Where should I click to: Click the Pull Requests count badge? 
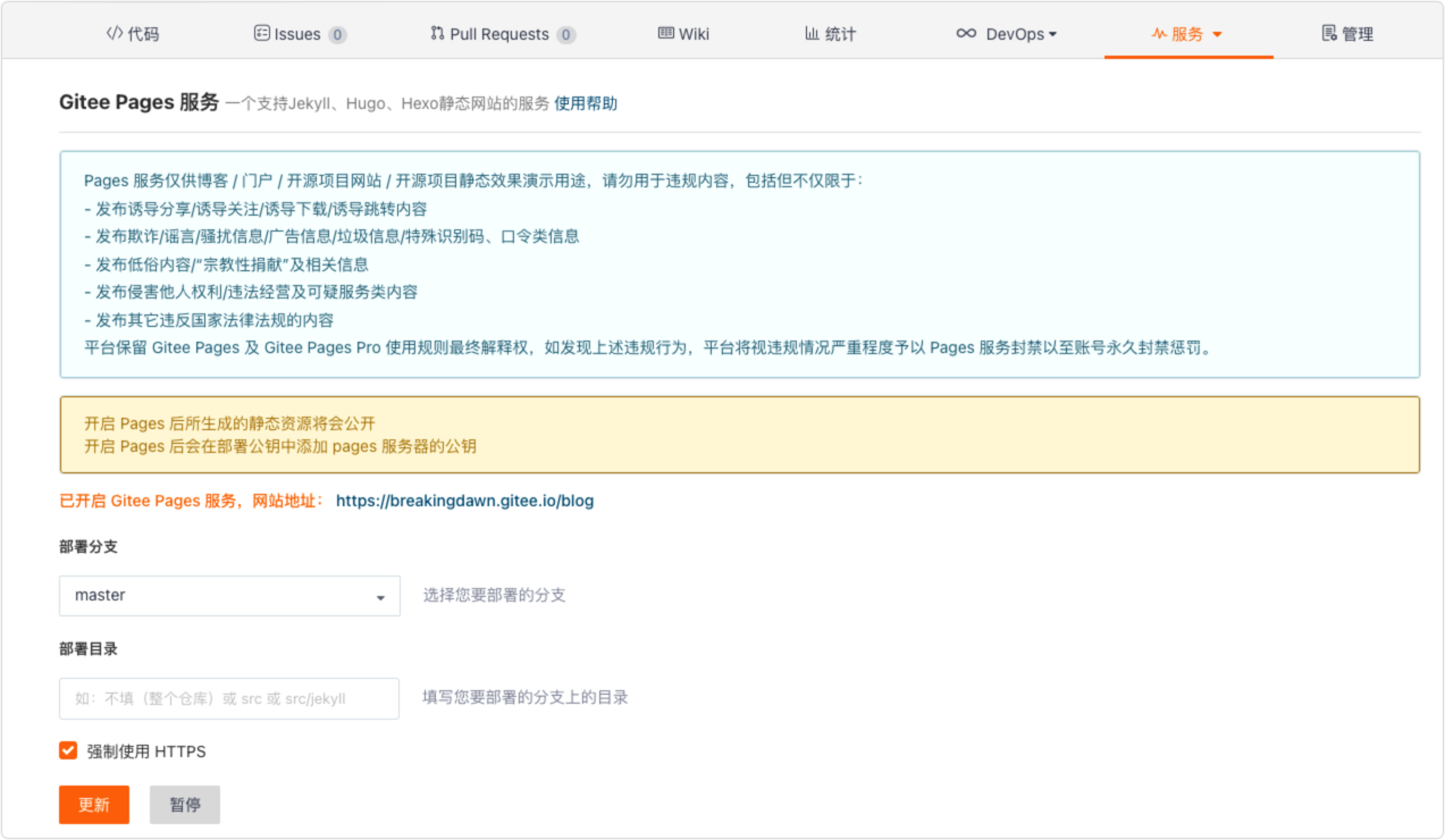click(565, 35)
